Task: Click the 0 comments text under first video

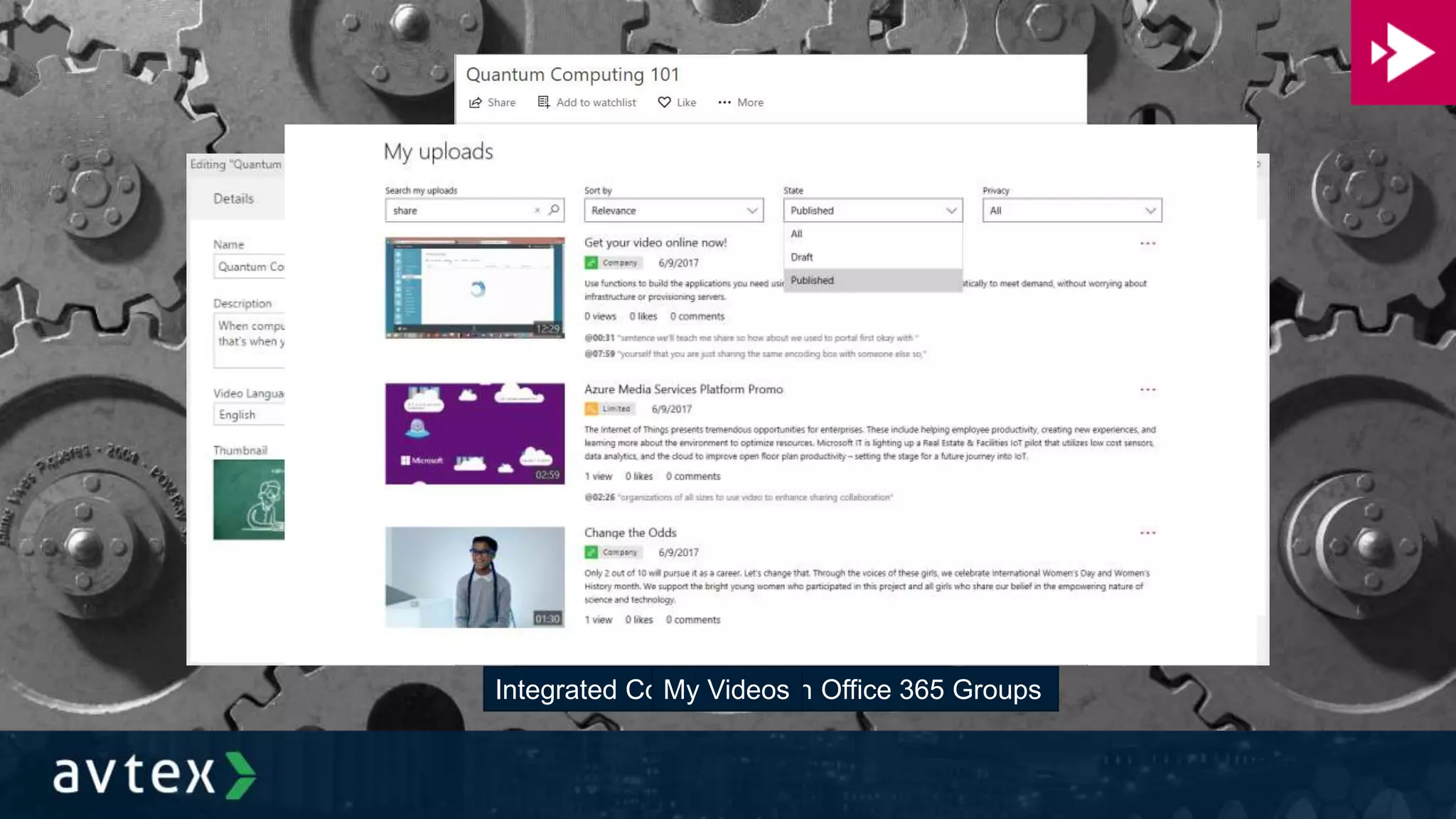Action: tap(697, 316)
